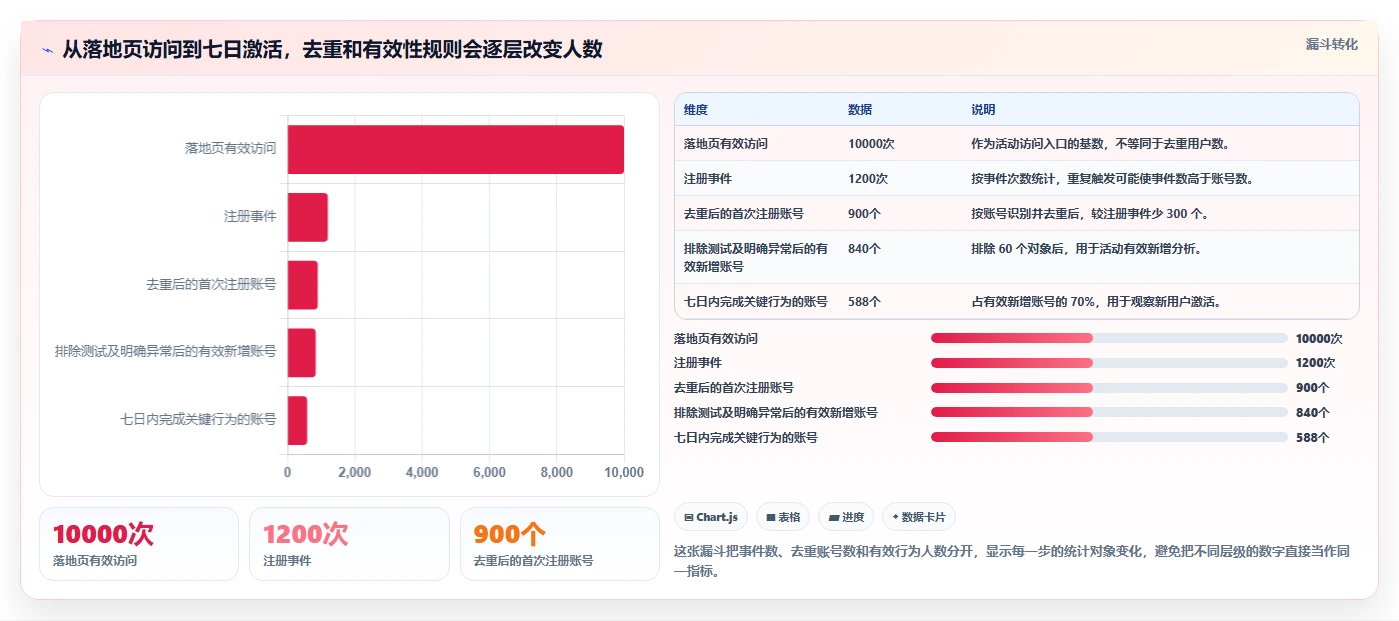Click the 七日内完成关键行为的账号 chart bar
This screenshot has width=1399, height=621.
click(298, 420)
